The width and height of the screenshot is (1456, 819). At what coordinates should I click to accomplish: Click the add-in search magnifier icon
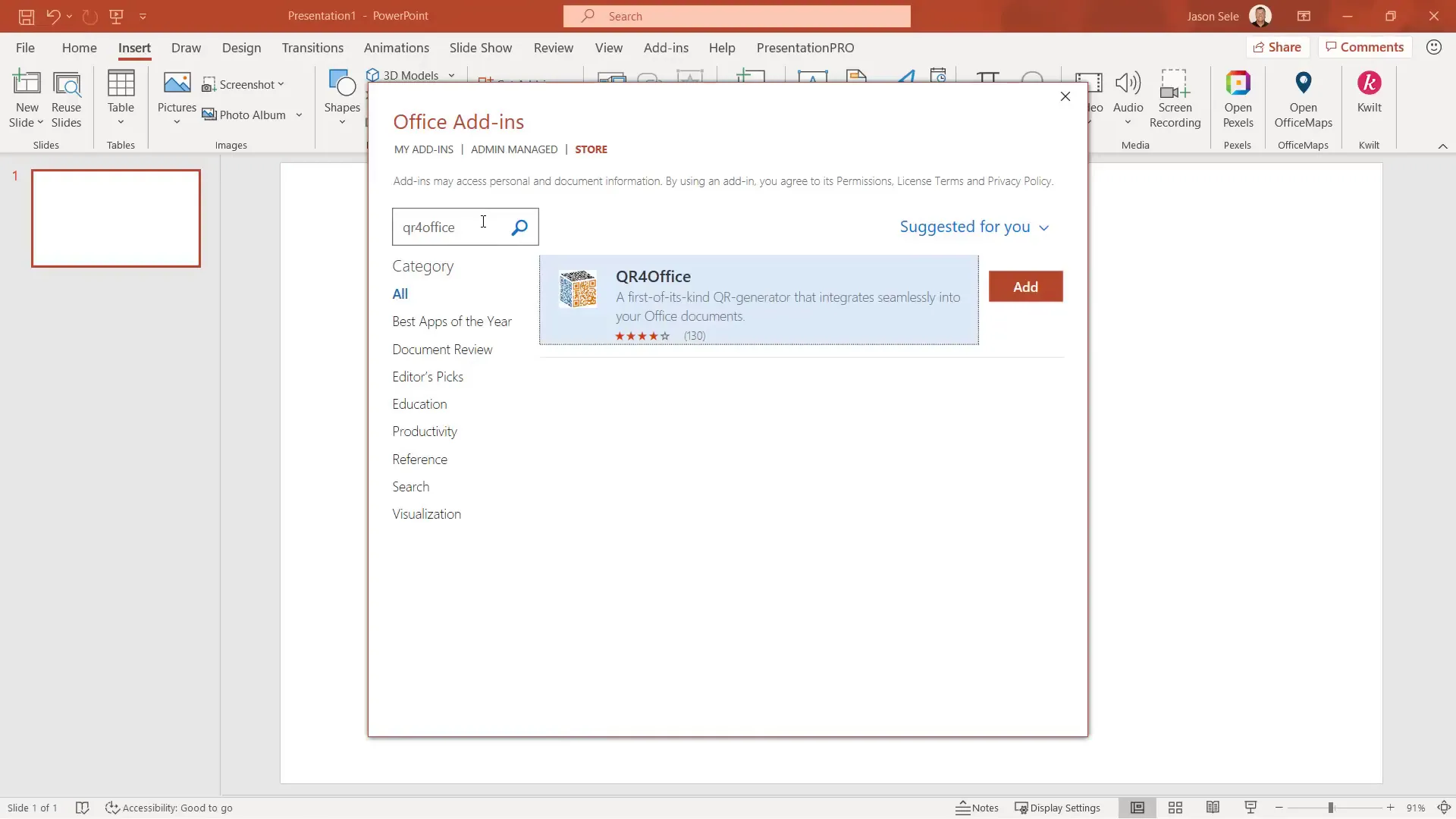(x=519, y=227)
